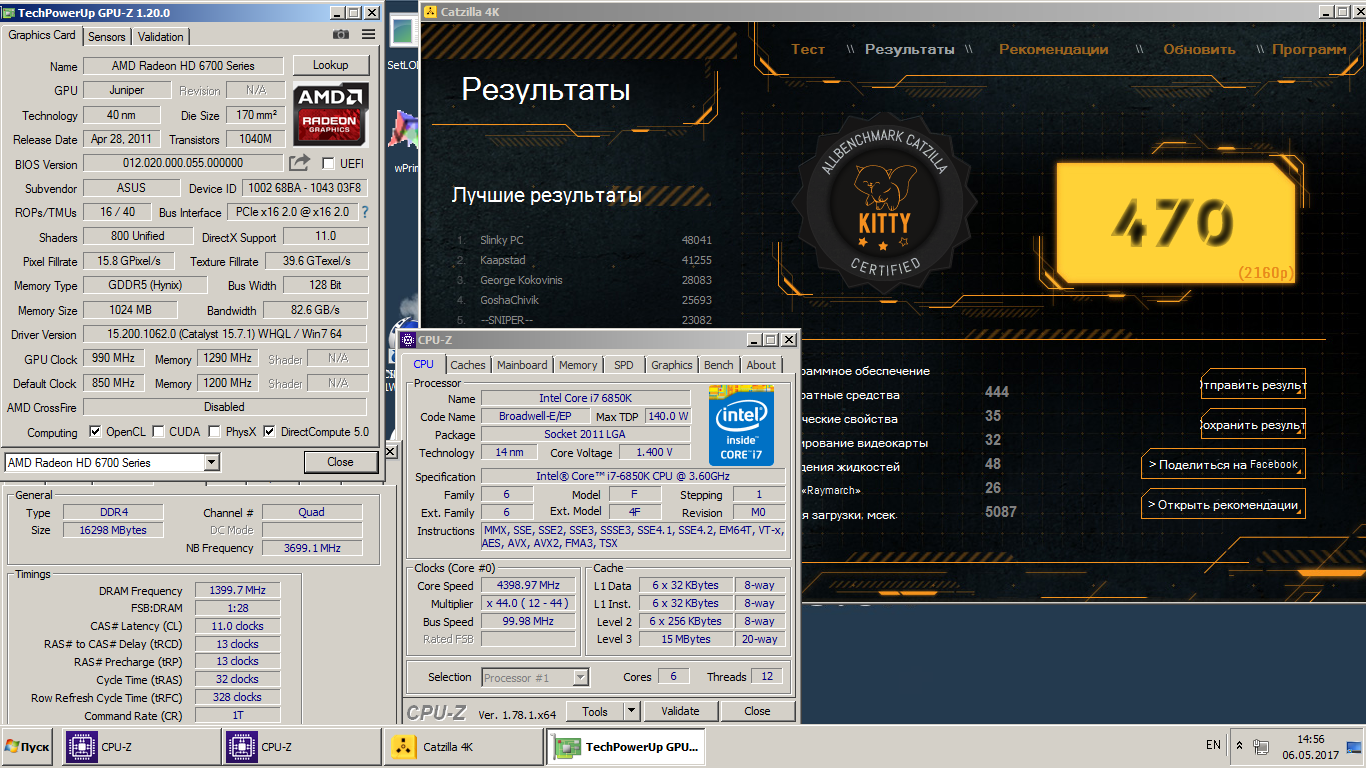Viewport: 1366px width, 768px height.
Task: Toggle the OpenCL checkbox
Action: (x=95, y=432)
